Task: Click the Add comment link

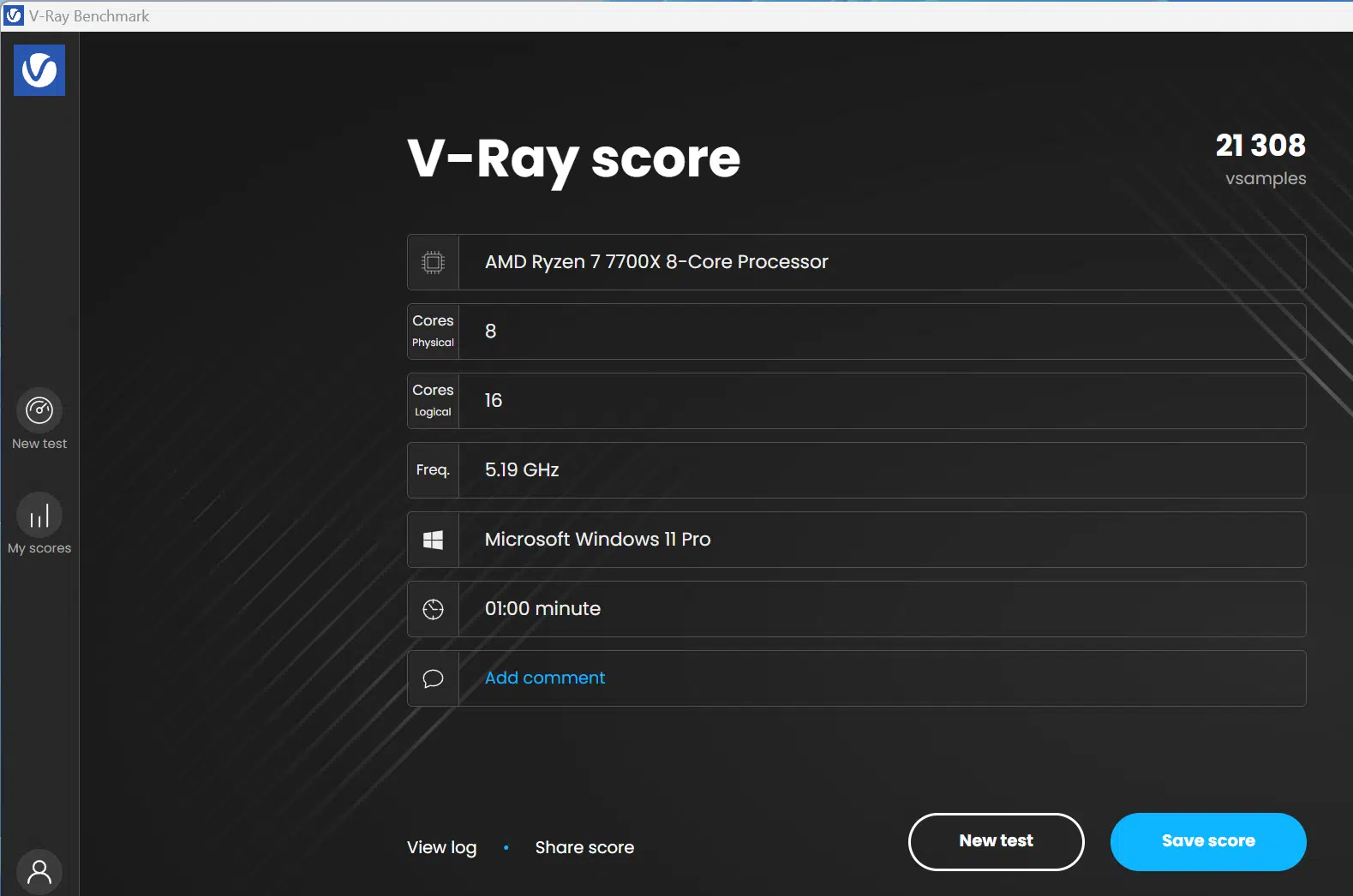Action: click(x=545, y=678)
